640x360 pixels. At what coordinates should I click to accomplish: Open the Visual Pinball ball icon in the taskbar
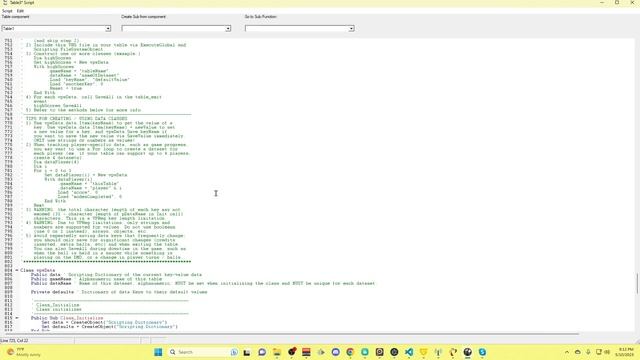468,352
